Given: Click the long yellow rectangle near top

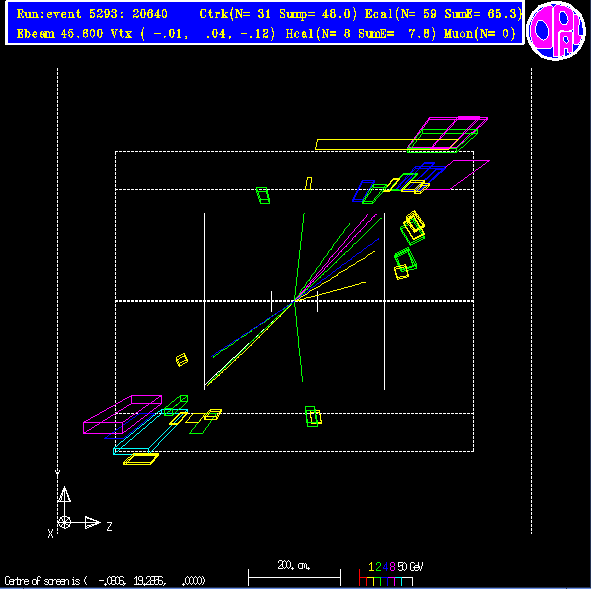Looking at the screenshot, I should pos(386,144).
